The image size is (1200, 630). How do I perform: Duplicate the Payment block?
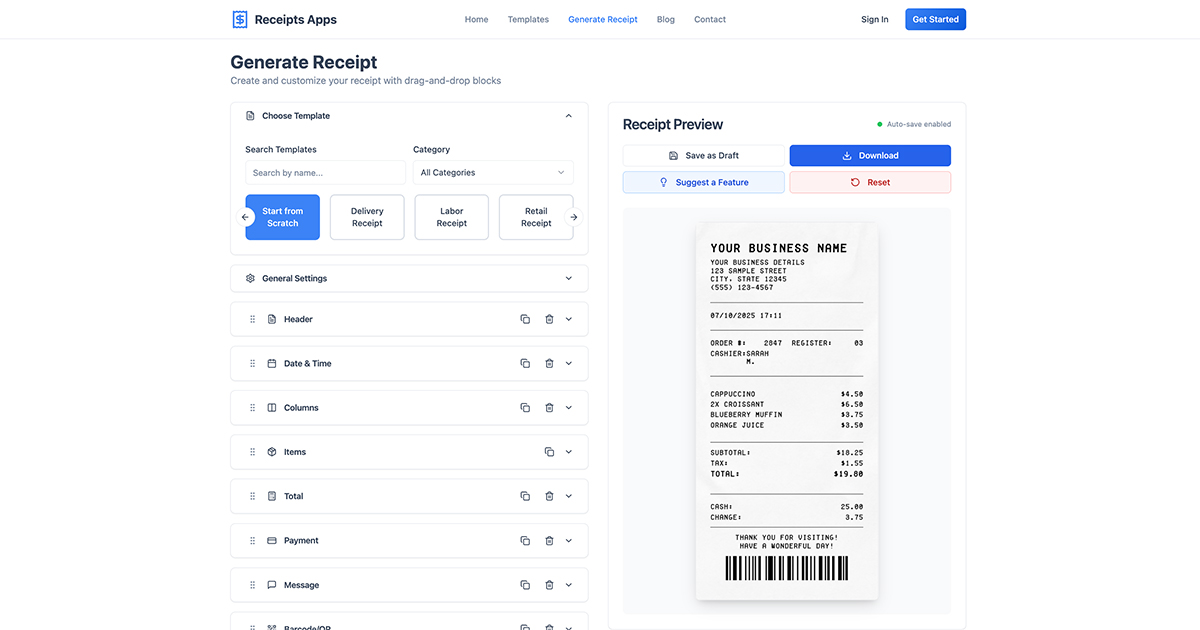pos(525,540)
